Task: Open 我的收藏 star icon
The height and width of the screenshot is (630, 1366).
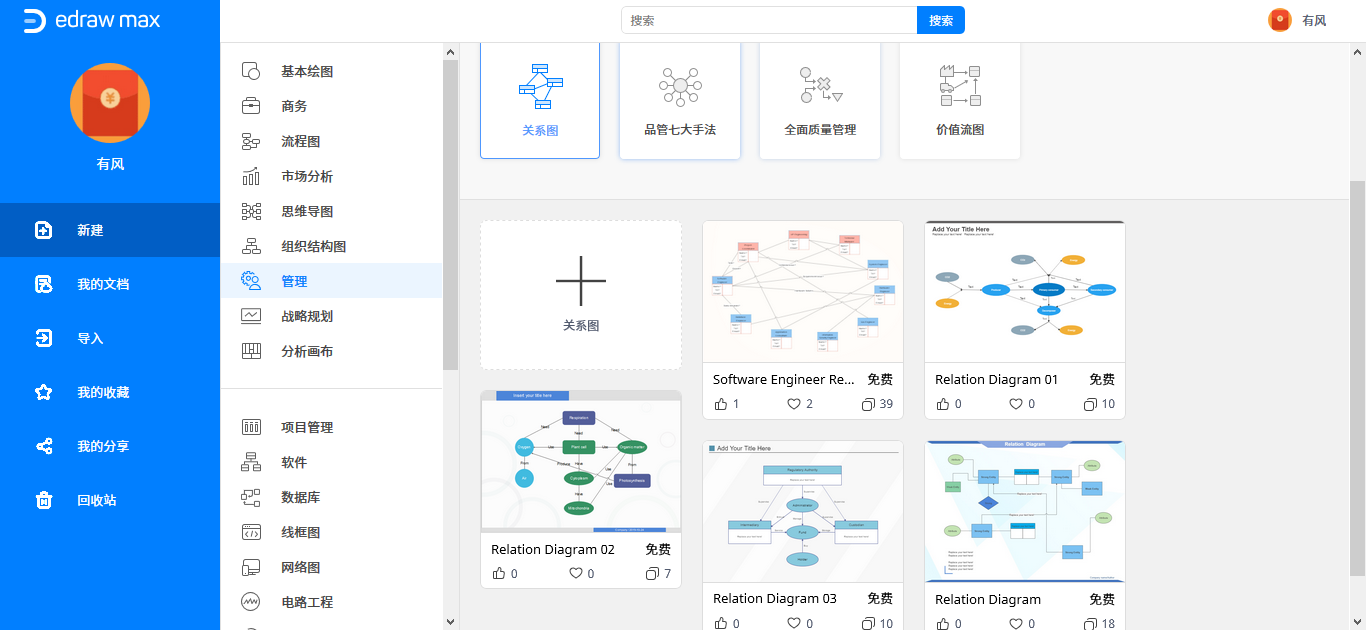Action: coord(44,392)
